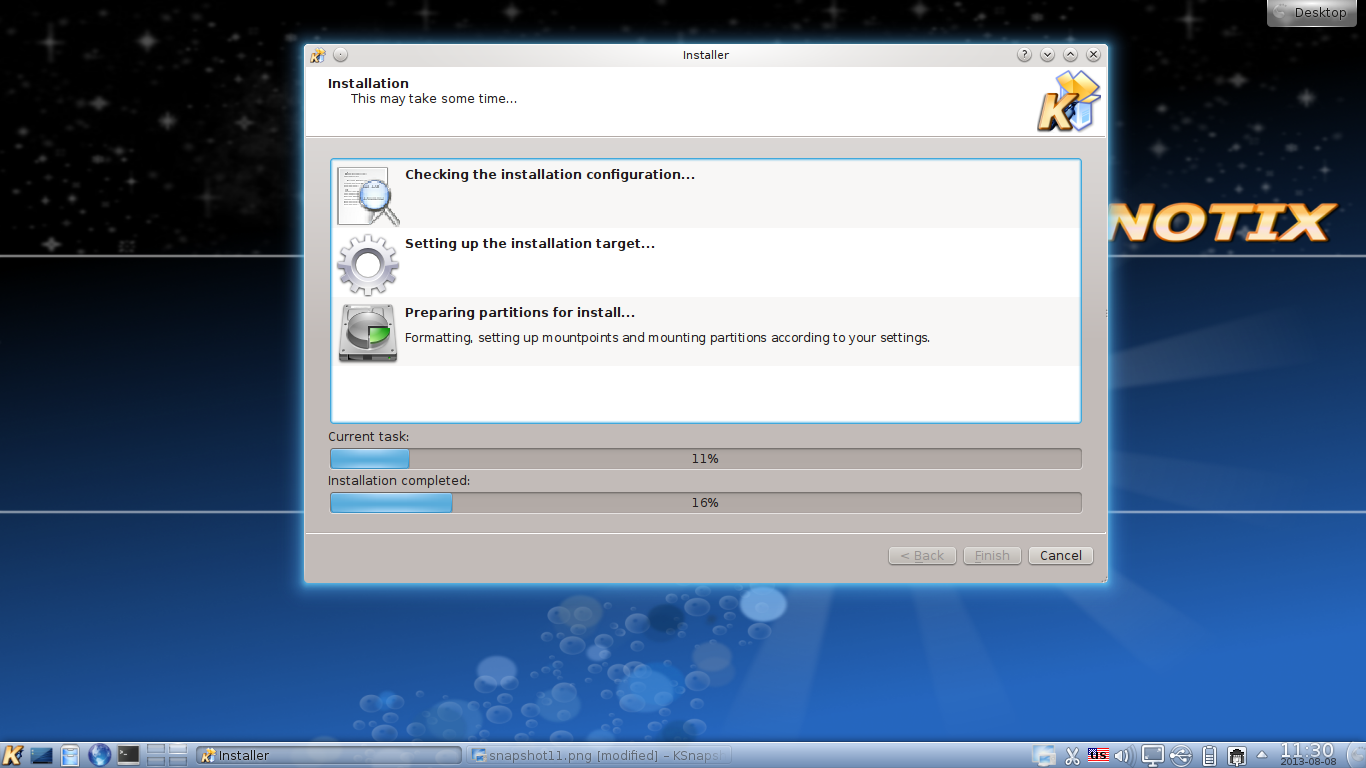Open the Installer window operations menu
The image size is (1366, 768).
(x=317, y=55)
